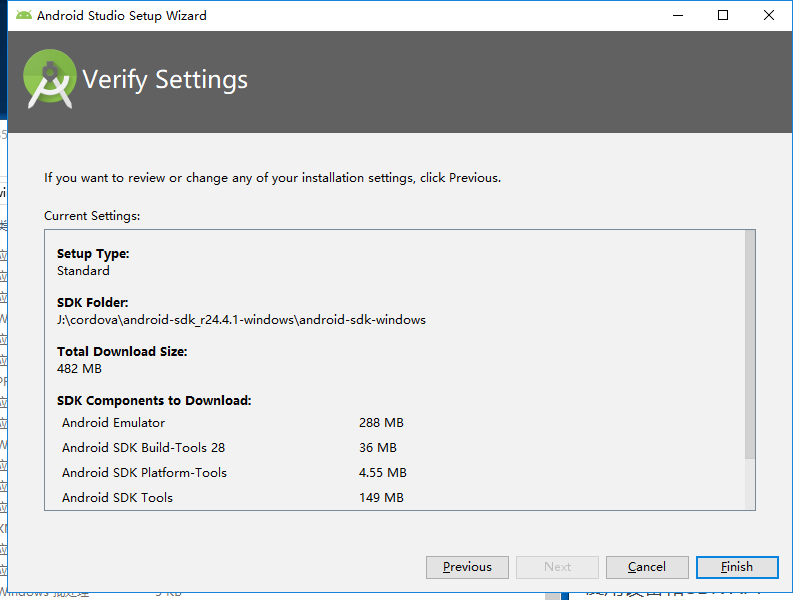Click the SDK folder path text

(241, 320)
